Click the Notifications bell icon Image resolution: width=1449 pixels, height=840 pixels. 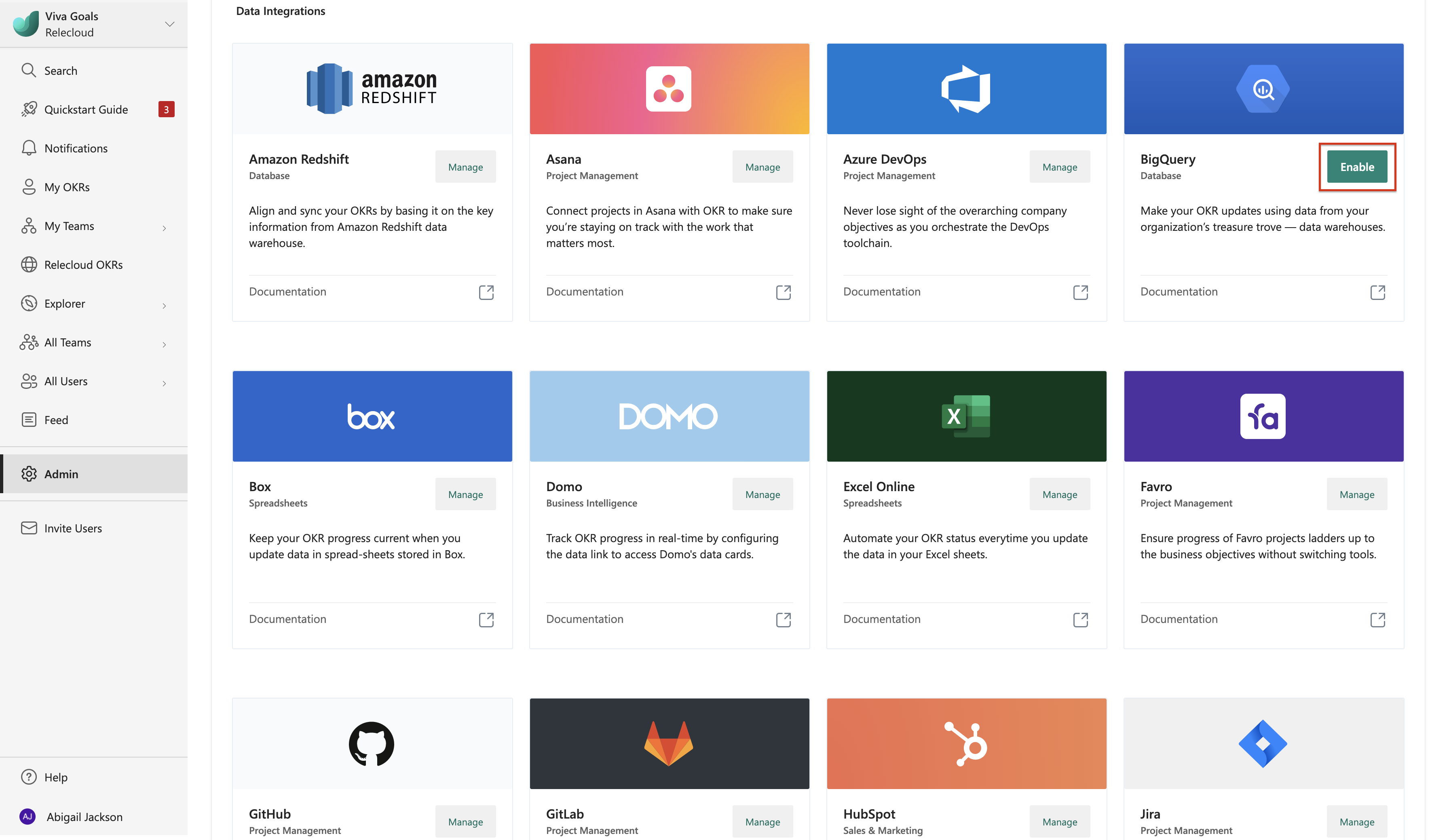pyautogui.click(x=29, y=148)
